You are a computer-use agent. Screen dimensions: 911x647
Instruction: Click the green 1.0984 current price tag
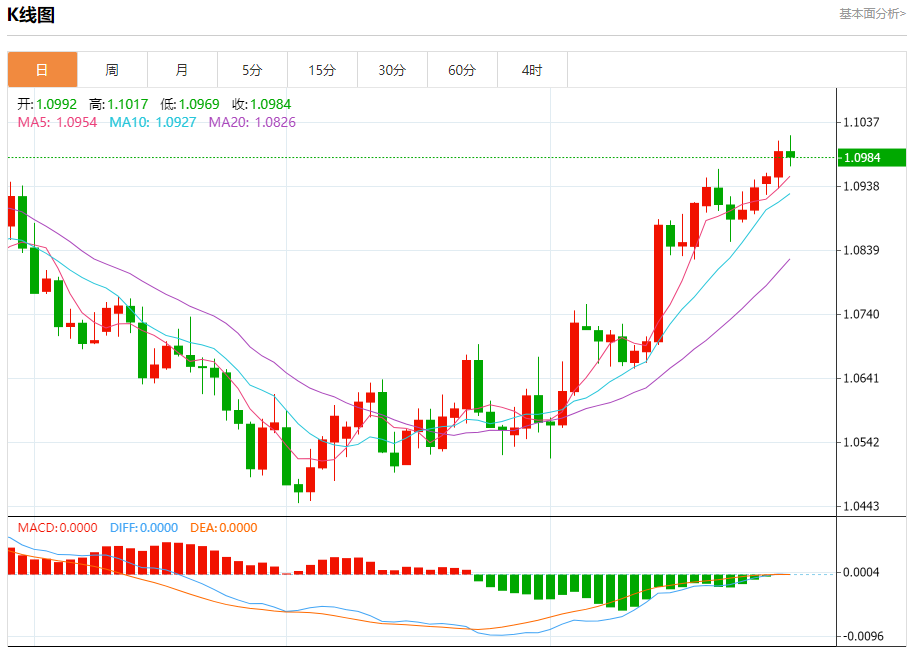tap(871, 157)
